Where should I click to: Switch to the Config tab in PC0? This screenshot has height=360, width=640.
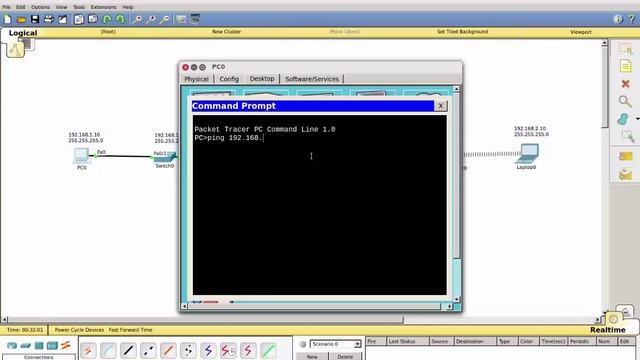229,79
